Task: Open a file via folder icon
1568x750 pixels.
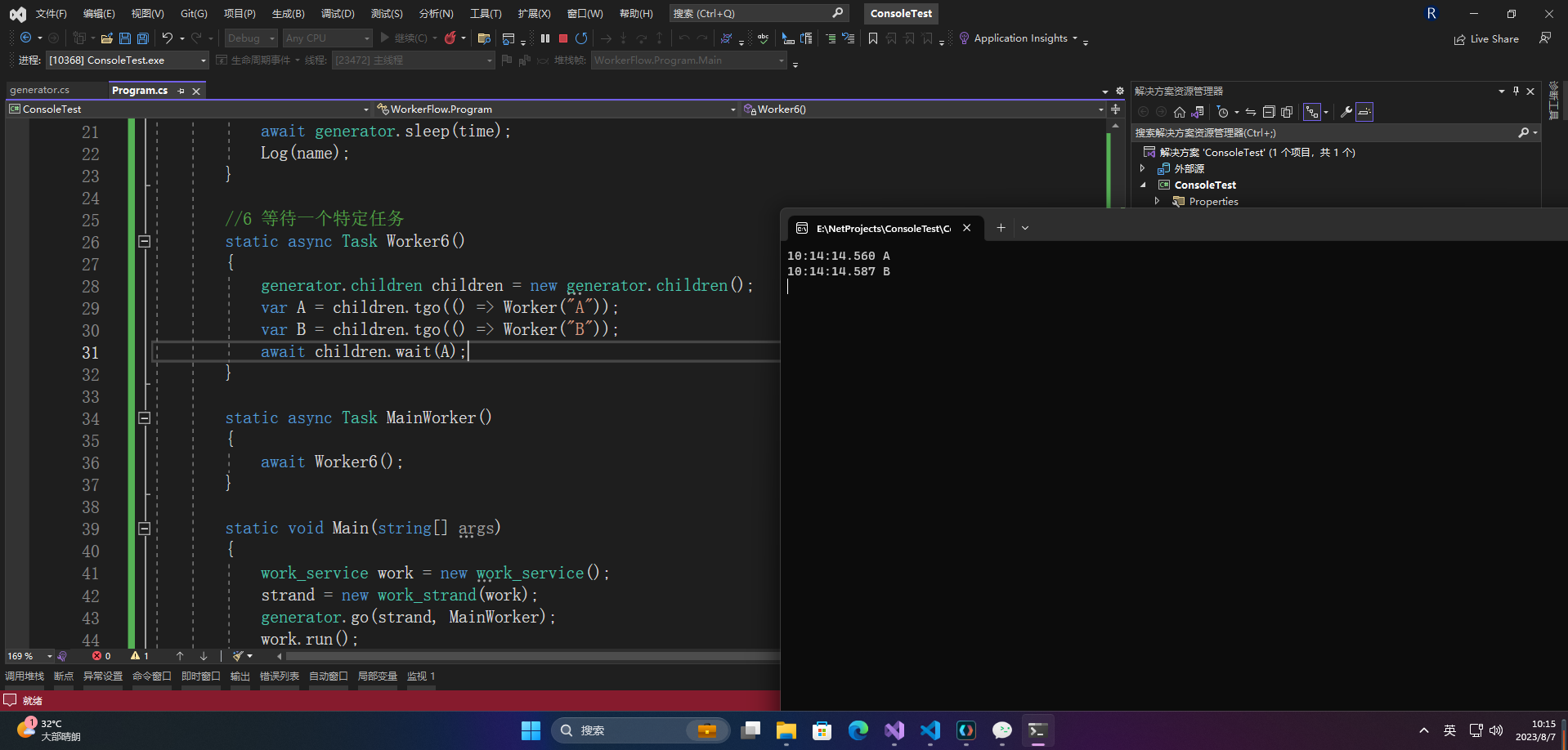Action: pos(106,38)
